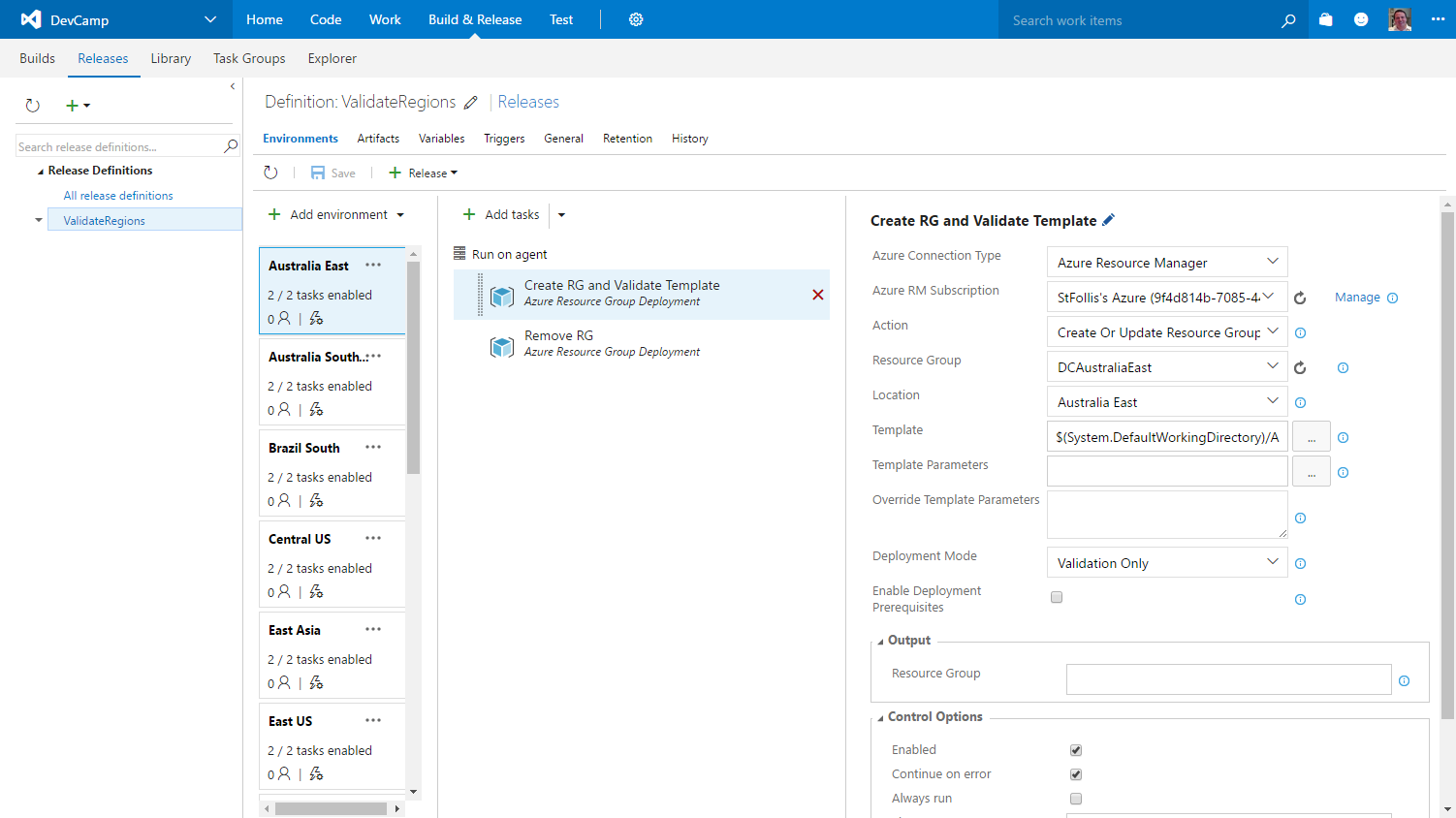Image resolution: width=1456 pixels, height=818 pixels.
Task: Switch to Library tab
Action: click(171, 58)
